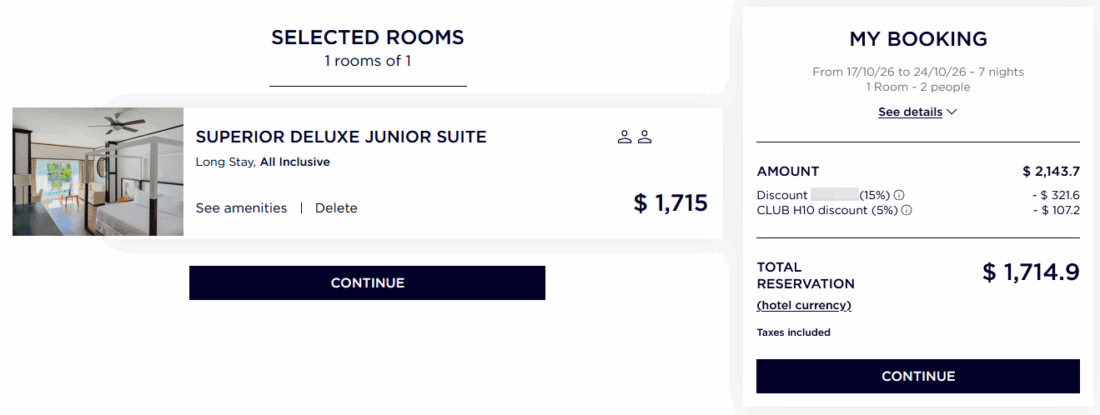Viewport: 1100px width, 415px height.
Task: Click Superior Deluxe Junior Suite title
Action: point(341,137)
